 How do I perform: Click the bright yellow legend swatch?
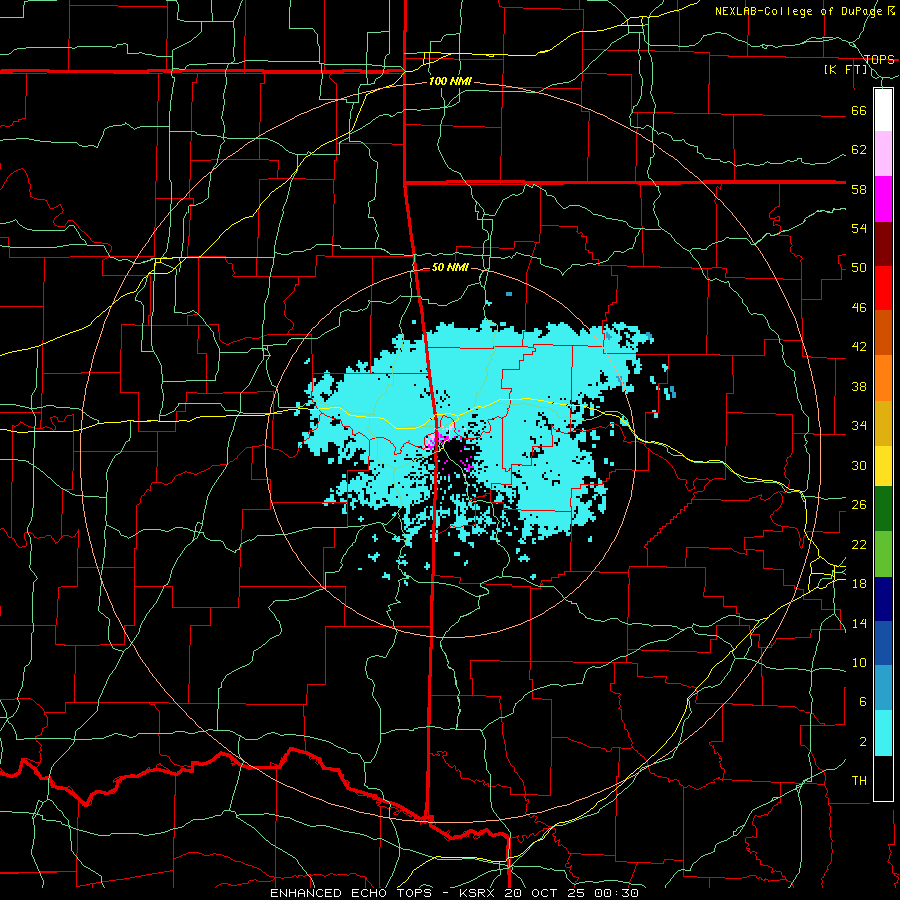(883, 465)
